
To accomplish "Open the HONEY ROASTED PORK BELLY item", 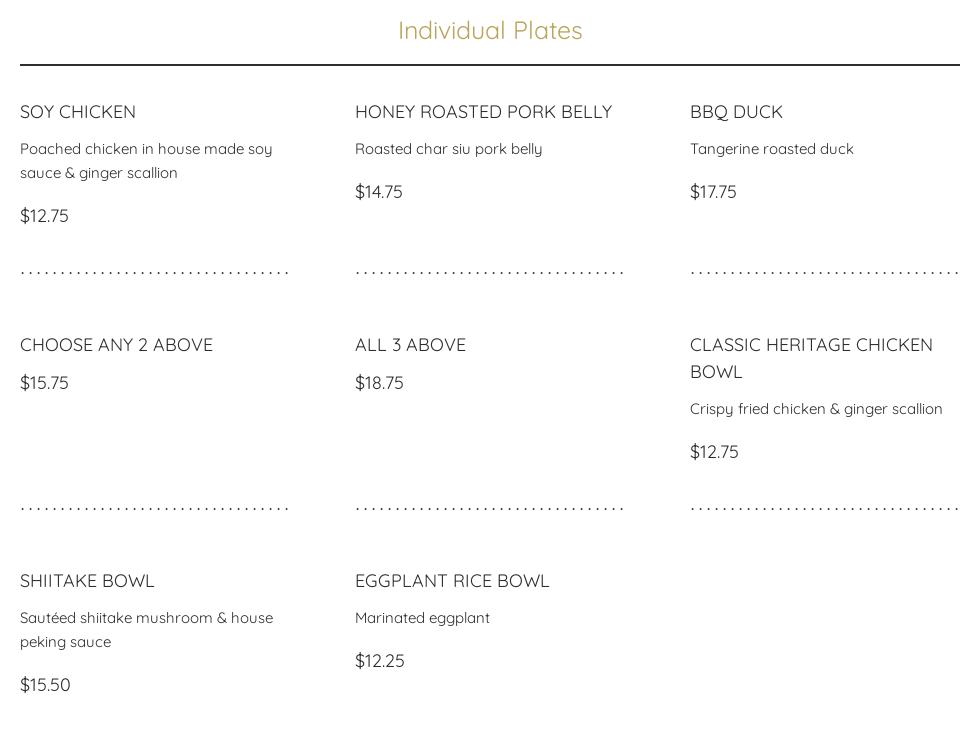I will 483,112.
